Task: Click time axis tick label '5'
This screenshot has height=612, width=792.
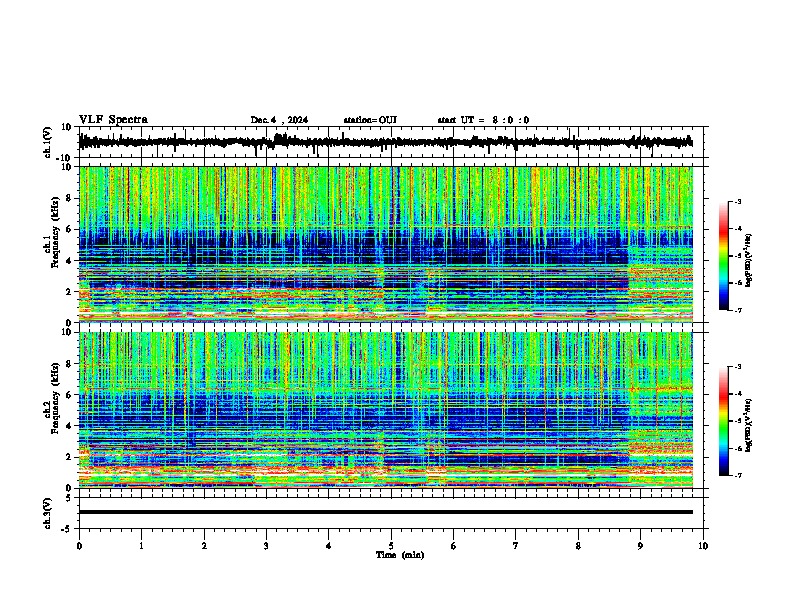Action: (391, 546)
